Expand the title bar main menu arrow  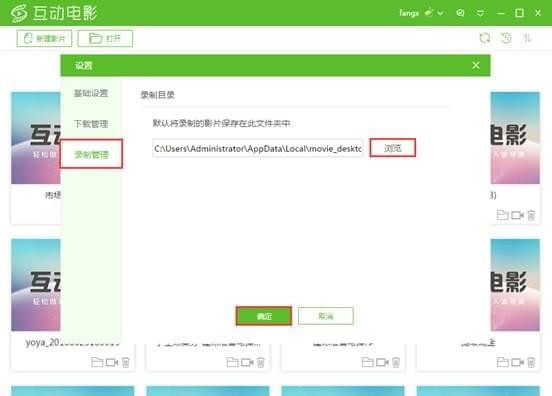(480, 13)
